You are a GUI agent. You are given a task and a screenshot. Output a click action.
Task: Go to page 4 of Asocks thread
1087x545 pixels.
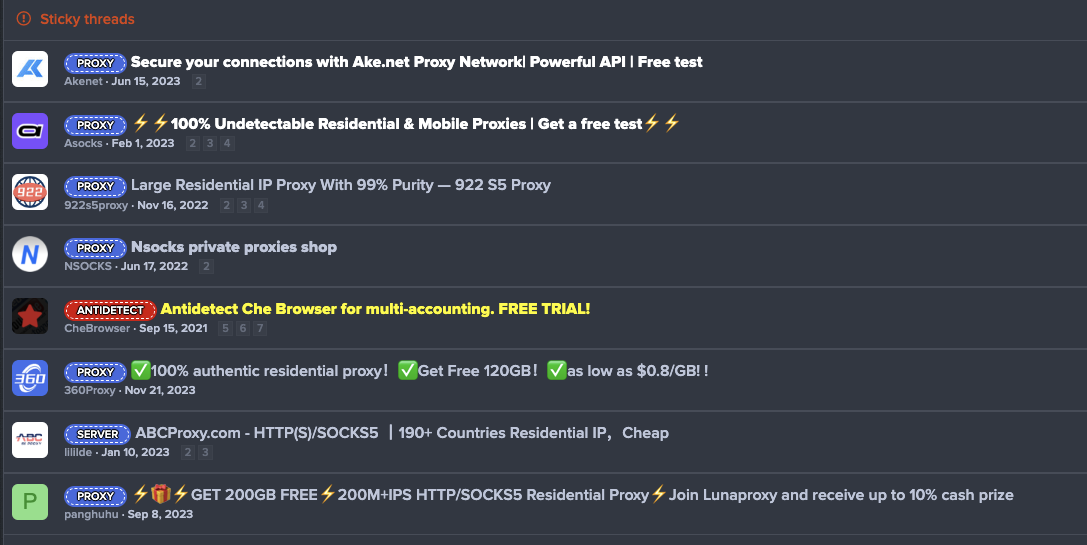pyautogui.click(x=227, y=143)
